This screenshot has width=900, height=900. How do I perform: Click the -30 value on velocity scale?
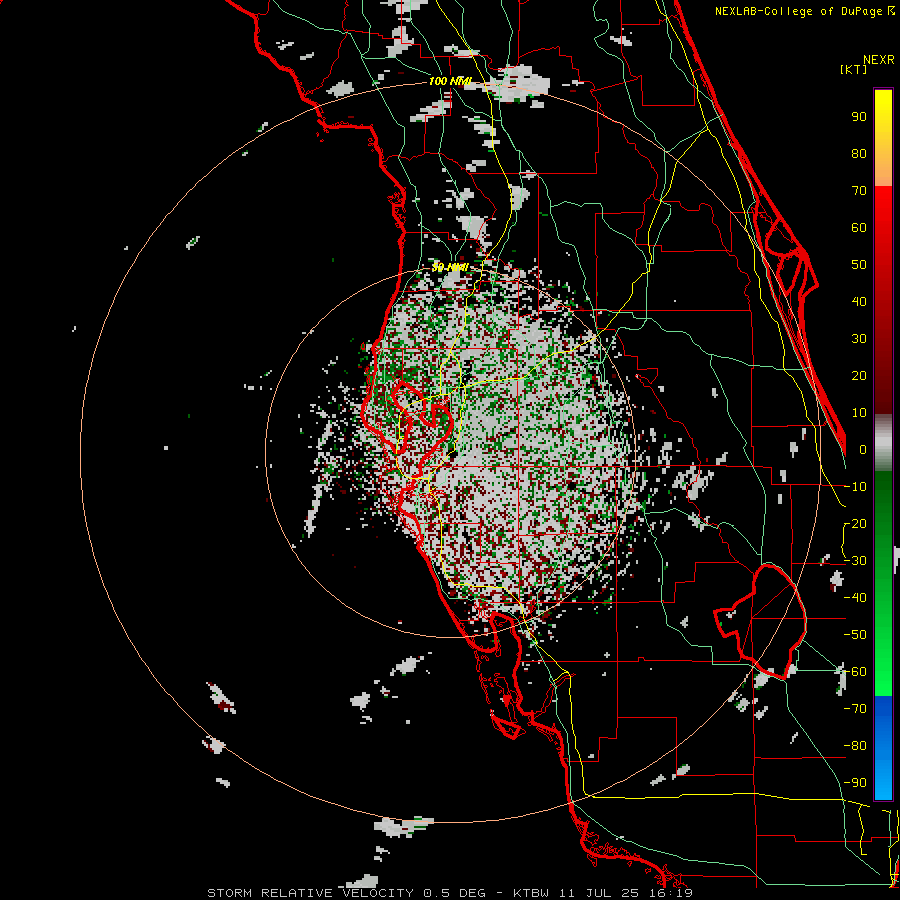[855, 561]
